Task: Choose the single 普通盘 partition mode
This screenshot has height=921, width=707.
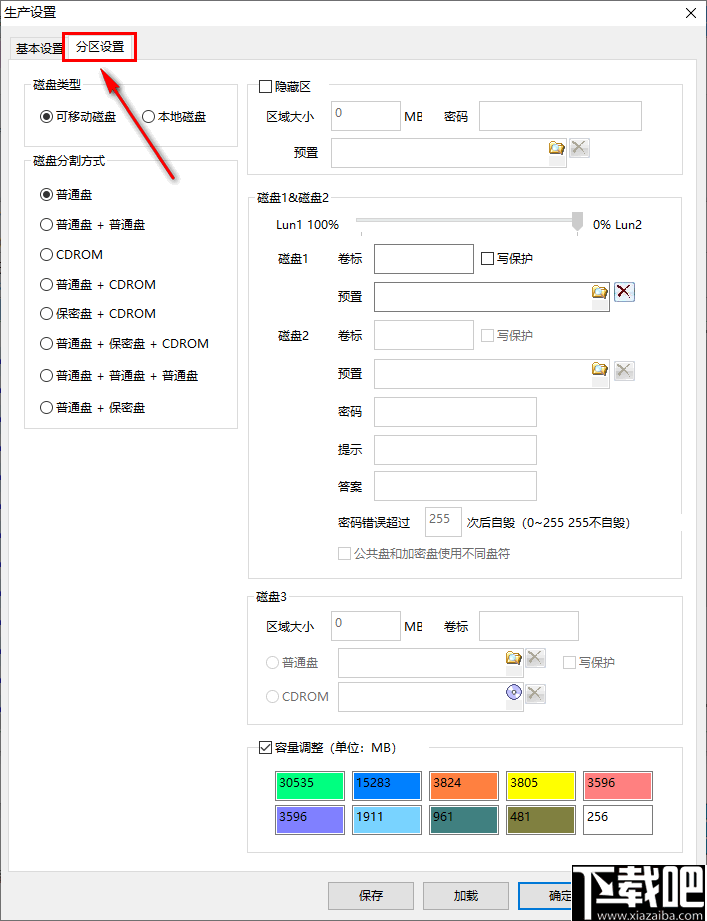Action: pos(66,194)
